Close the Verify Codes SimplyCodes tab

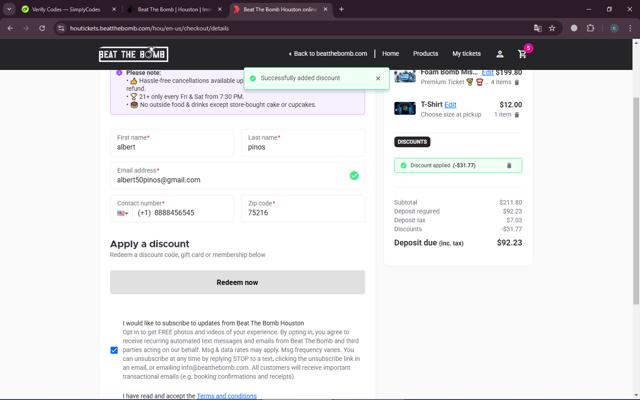click(x=114, y=9)
